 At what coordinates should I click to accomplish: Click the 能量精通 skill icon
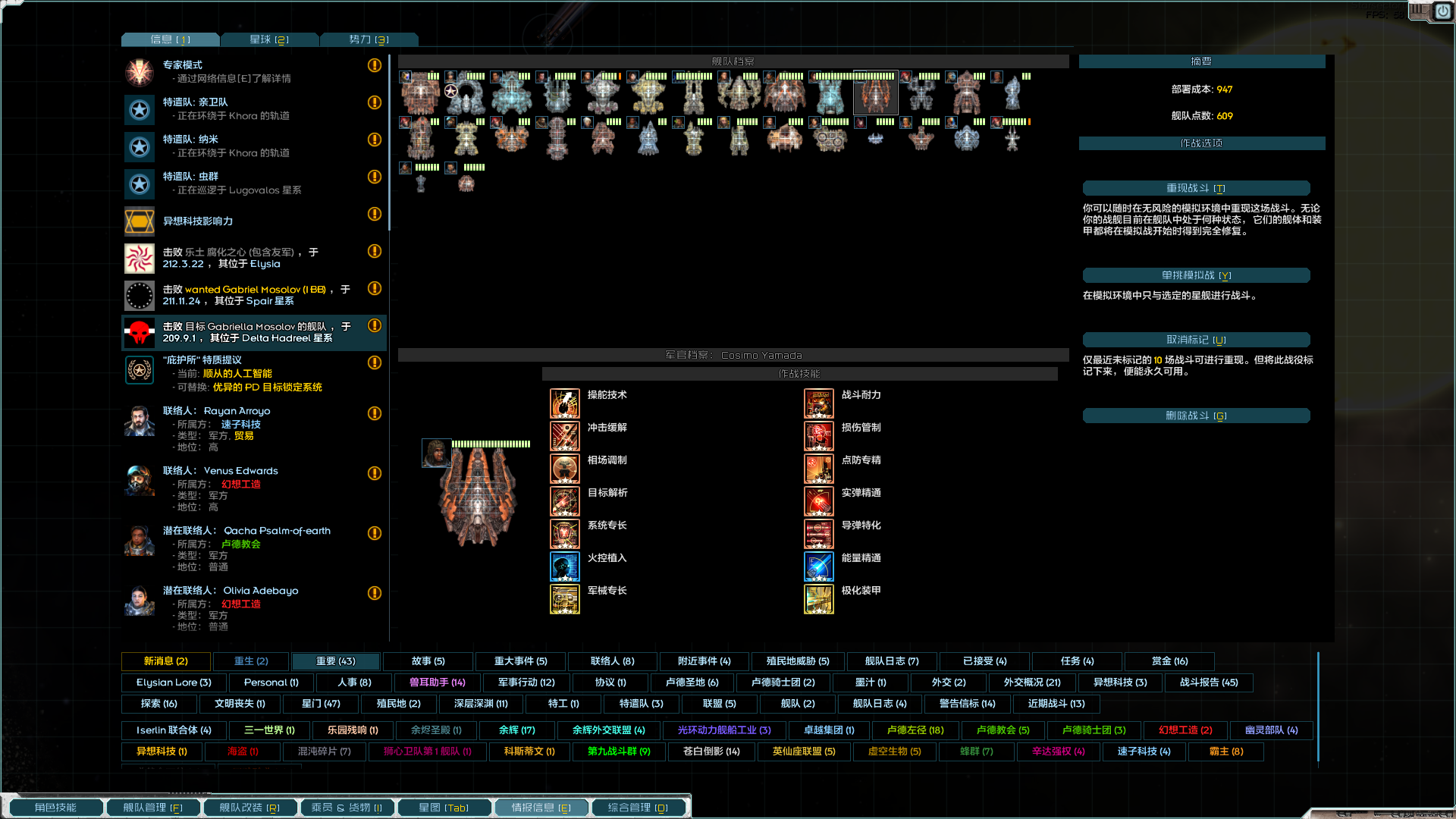tap(819, 566)
